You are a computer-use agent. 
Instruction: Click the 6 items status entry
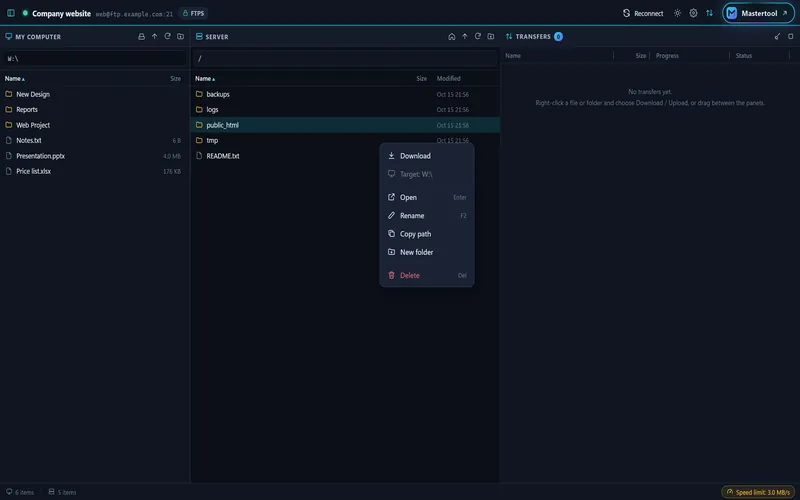20,492
